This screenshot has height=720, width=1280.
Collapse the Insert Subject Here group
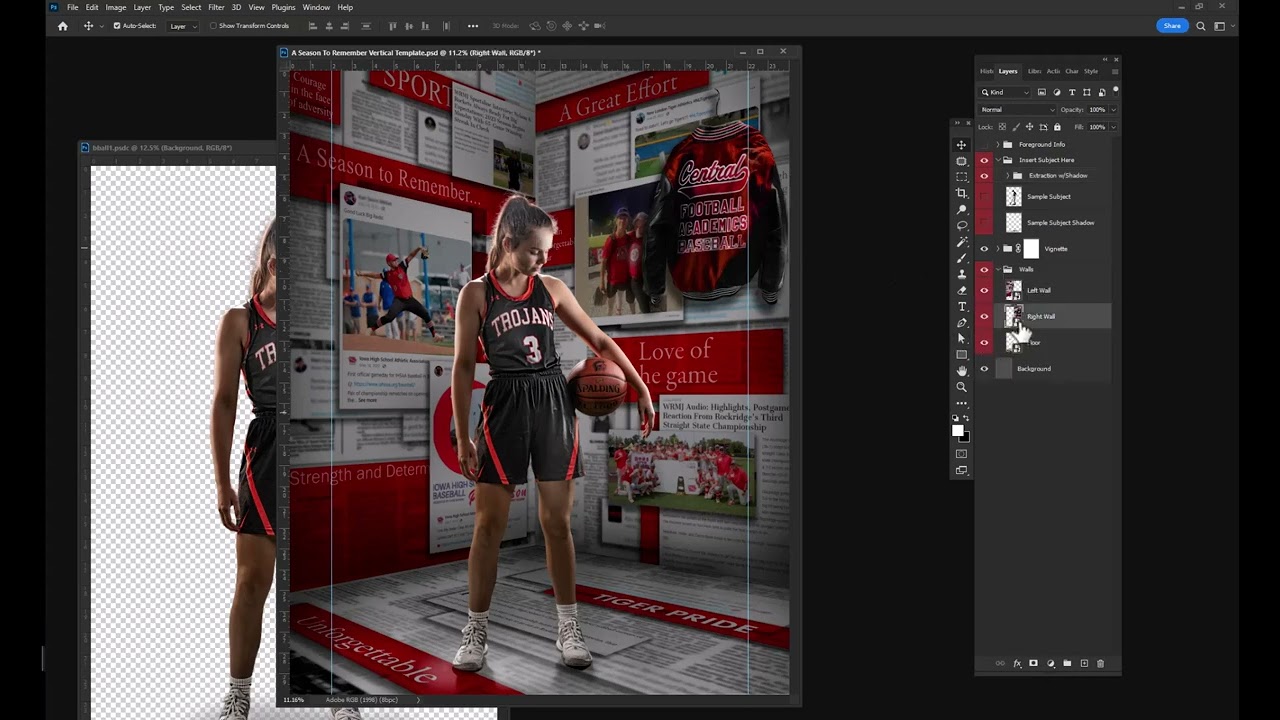pos(997,160)
